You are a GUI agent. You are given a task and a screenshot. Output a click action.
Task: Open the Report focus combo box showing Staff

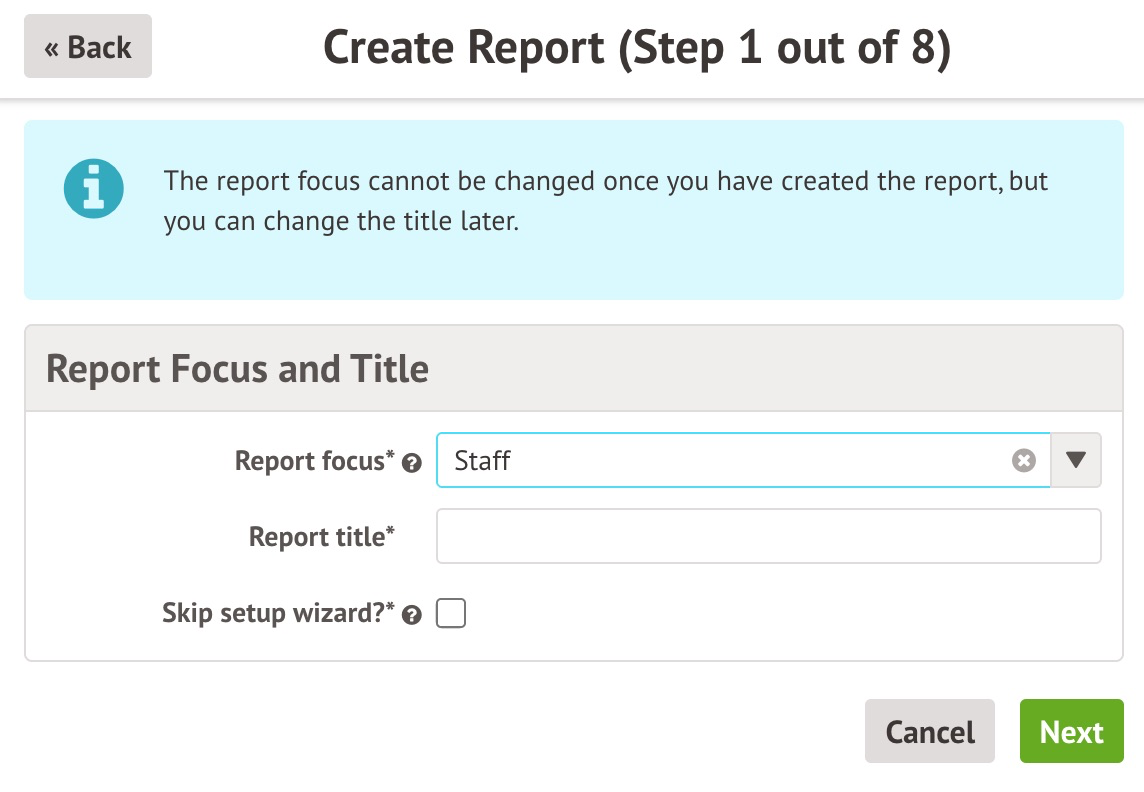click(730, 460)
